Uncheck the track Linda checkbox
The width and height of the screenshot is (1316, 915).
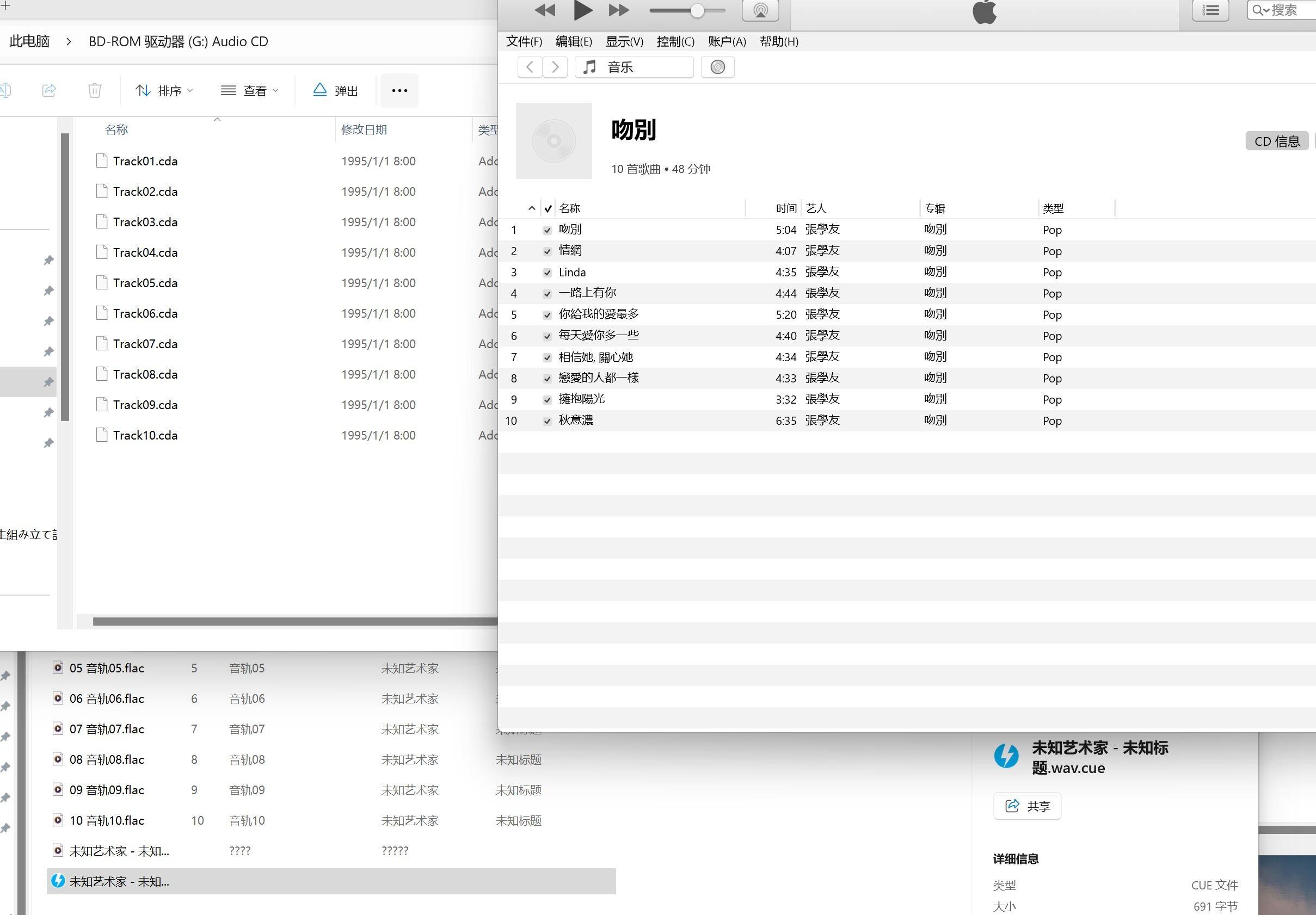click(x=548, y=273)
